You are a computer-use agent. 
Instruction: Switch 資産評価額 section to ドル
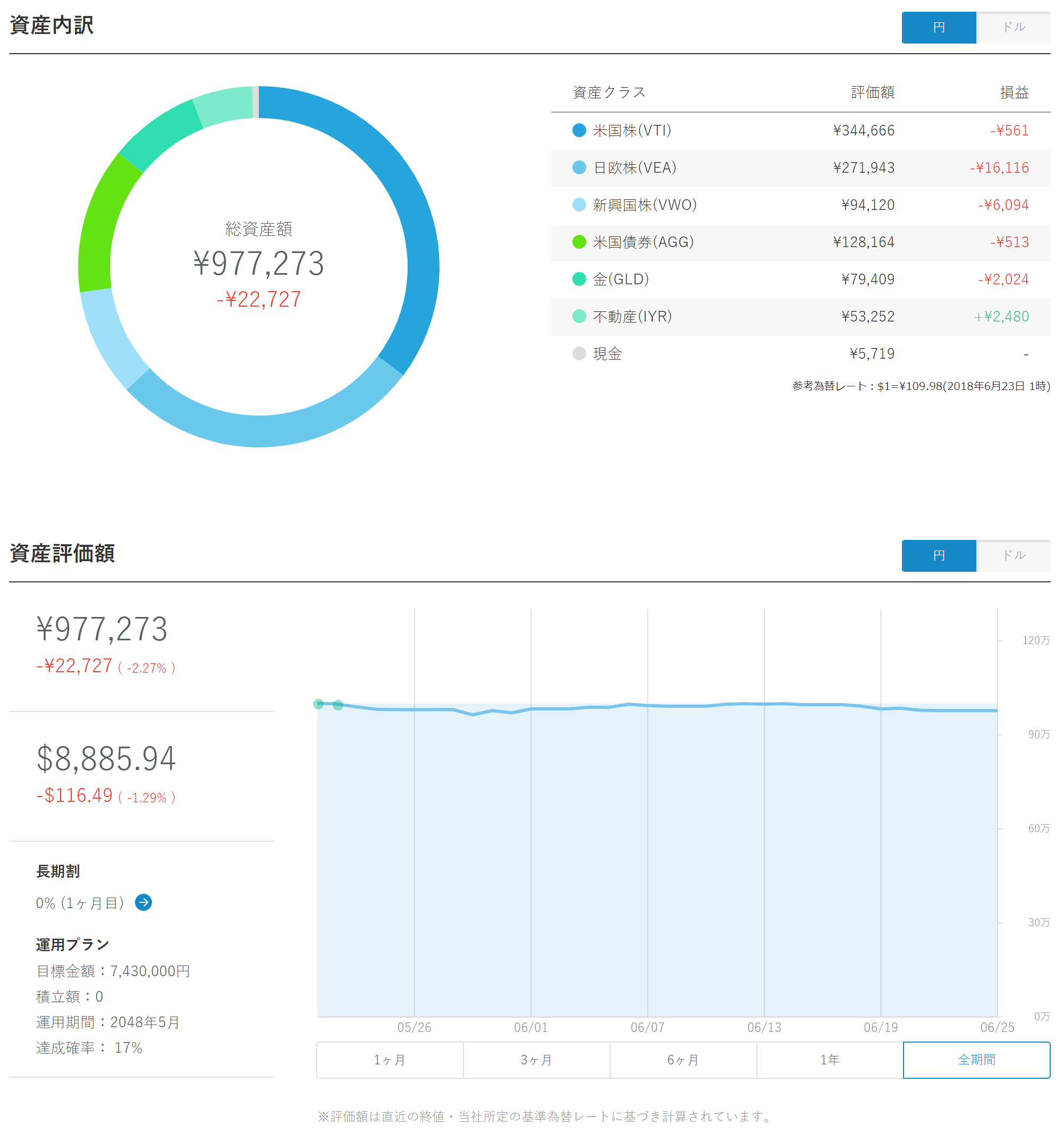point(1013,556)
